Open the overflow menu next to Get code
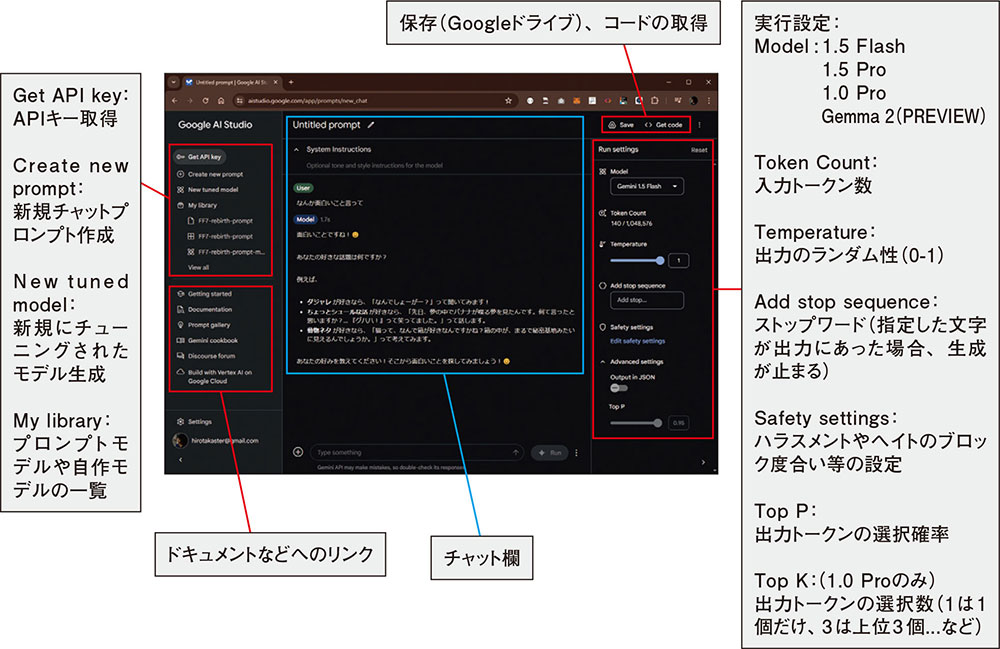1000x649 pixels. click(x=699, y=125)
